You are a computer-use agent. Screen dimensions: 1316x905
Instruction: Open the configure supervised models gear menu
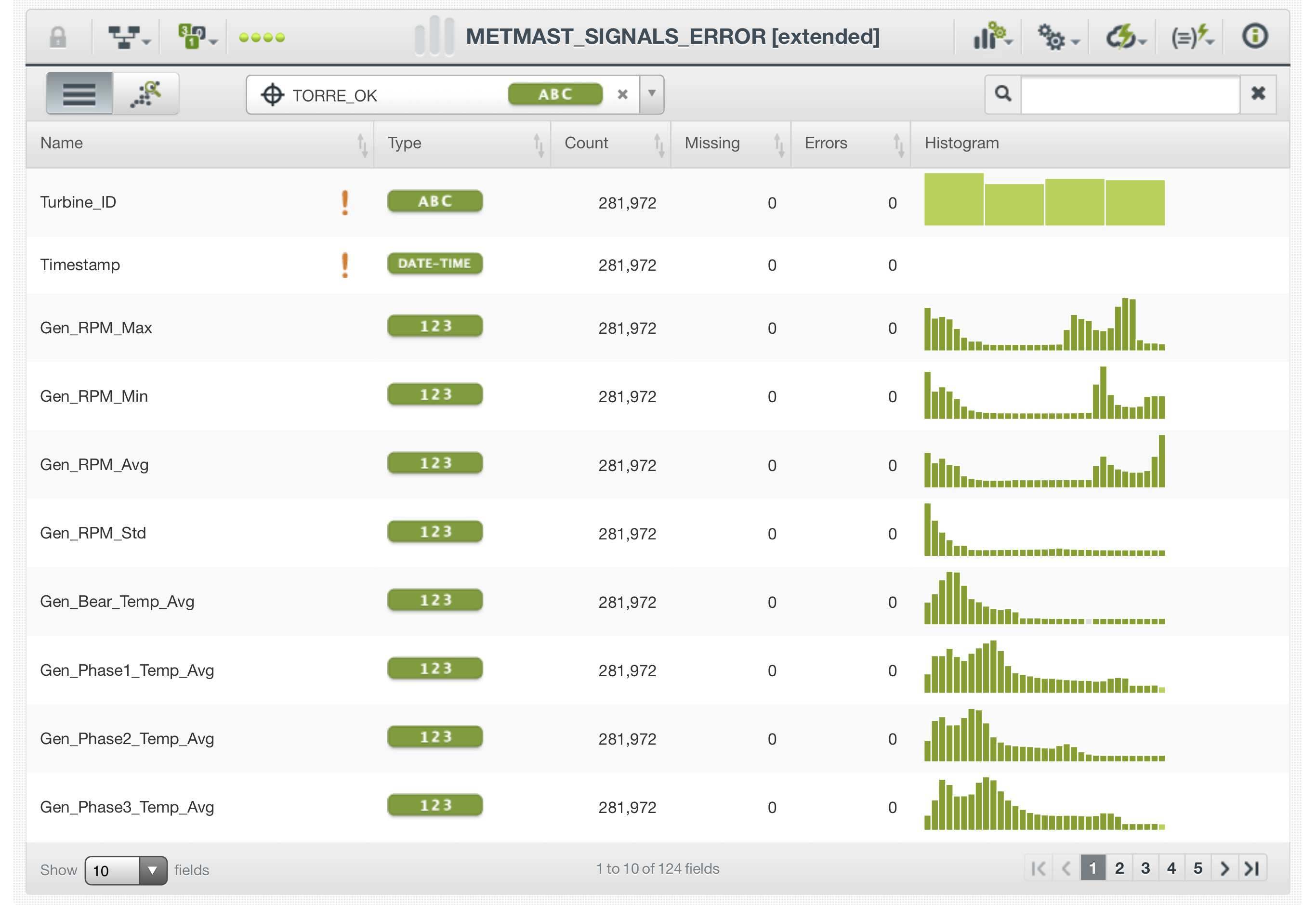click(x=1057, y=38)
